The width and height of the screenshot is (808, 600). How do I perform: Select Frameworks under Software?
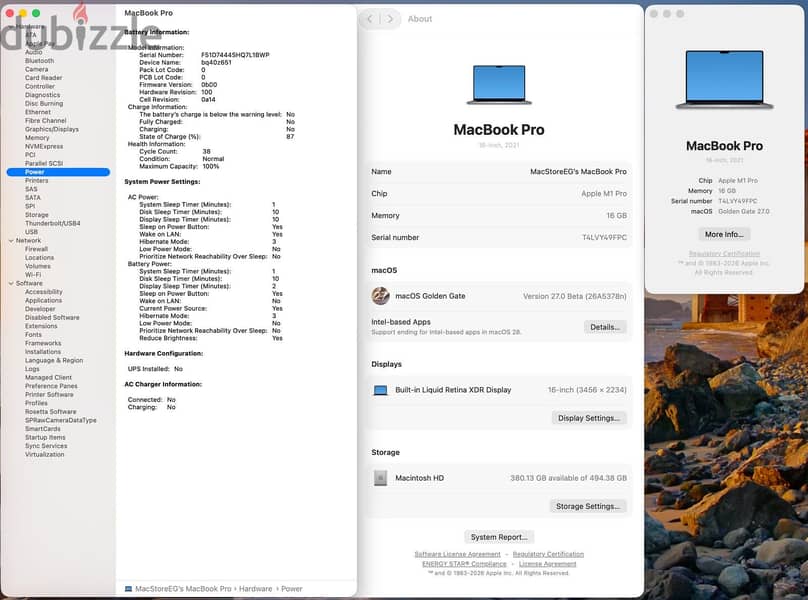click(43, 343)
